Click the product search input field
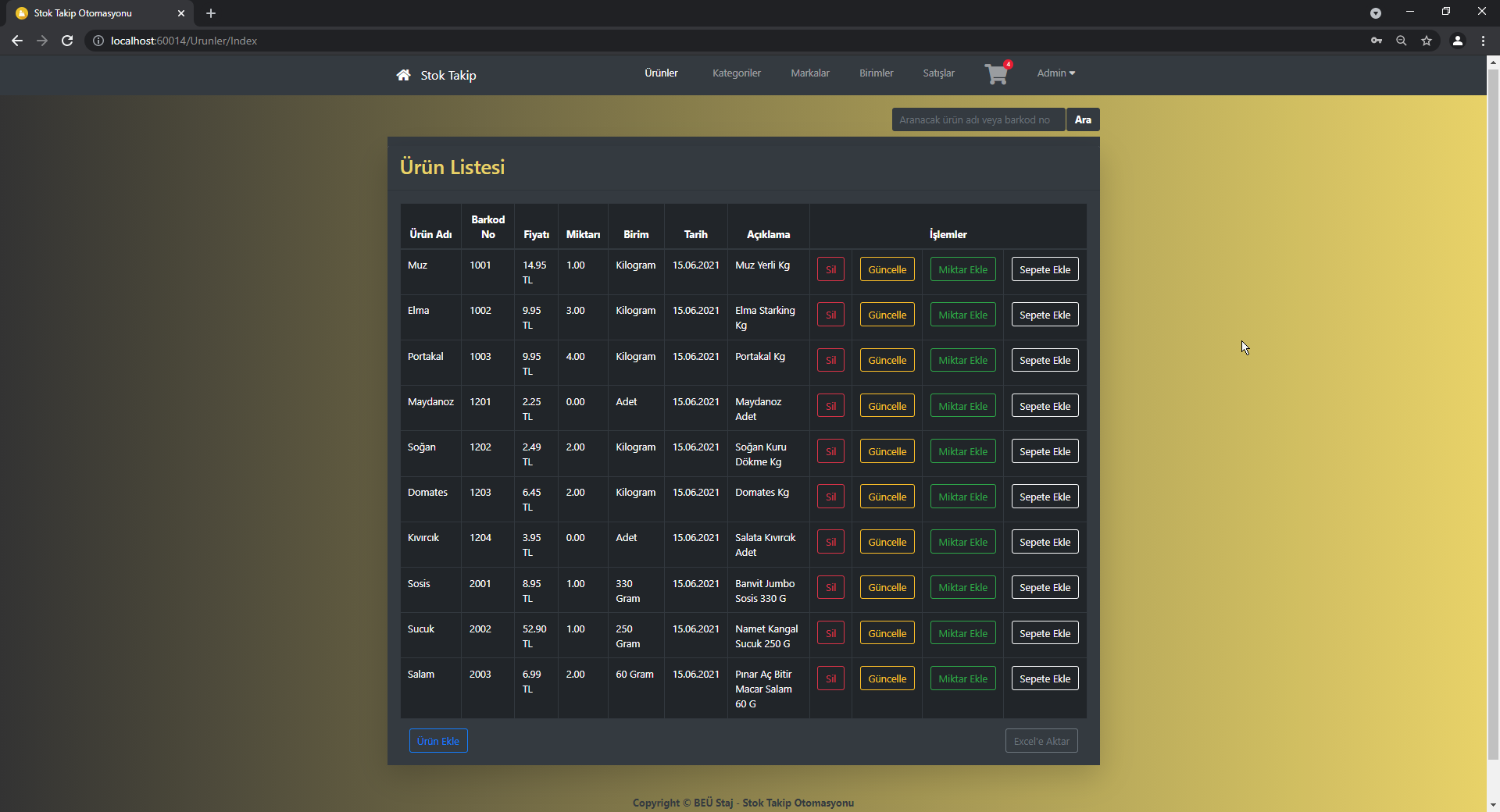 coord(976,119)
